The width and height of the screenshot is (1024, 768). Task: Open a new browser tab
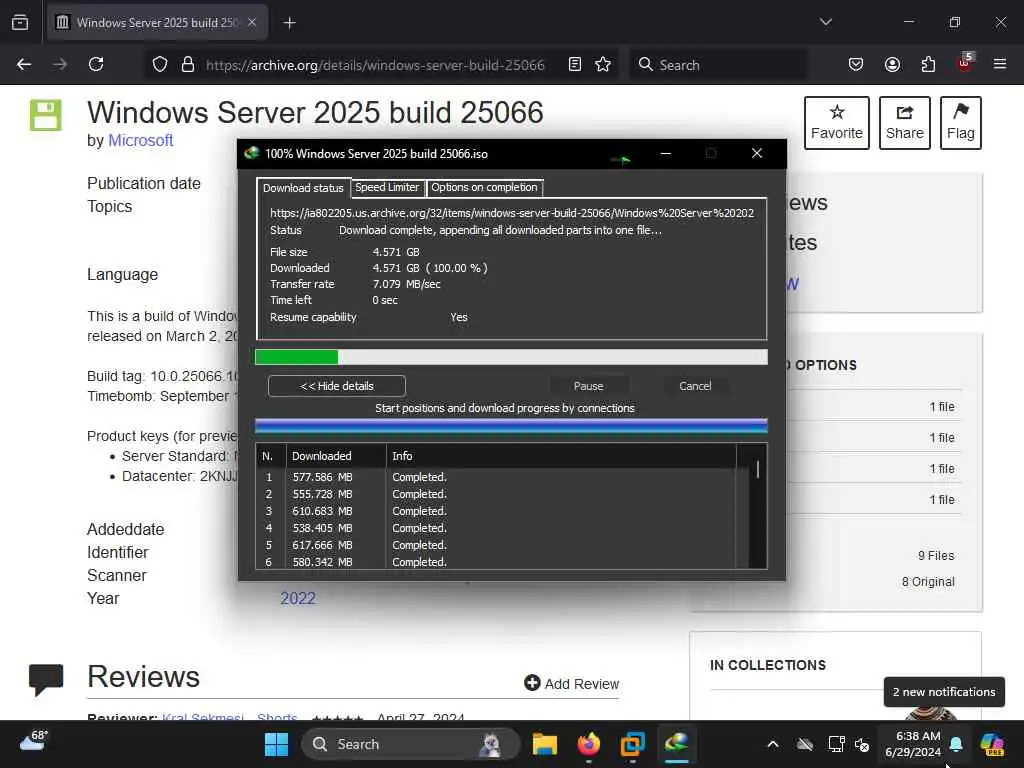click(289, 23)
